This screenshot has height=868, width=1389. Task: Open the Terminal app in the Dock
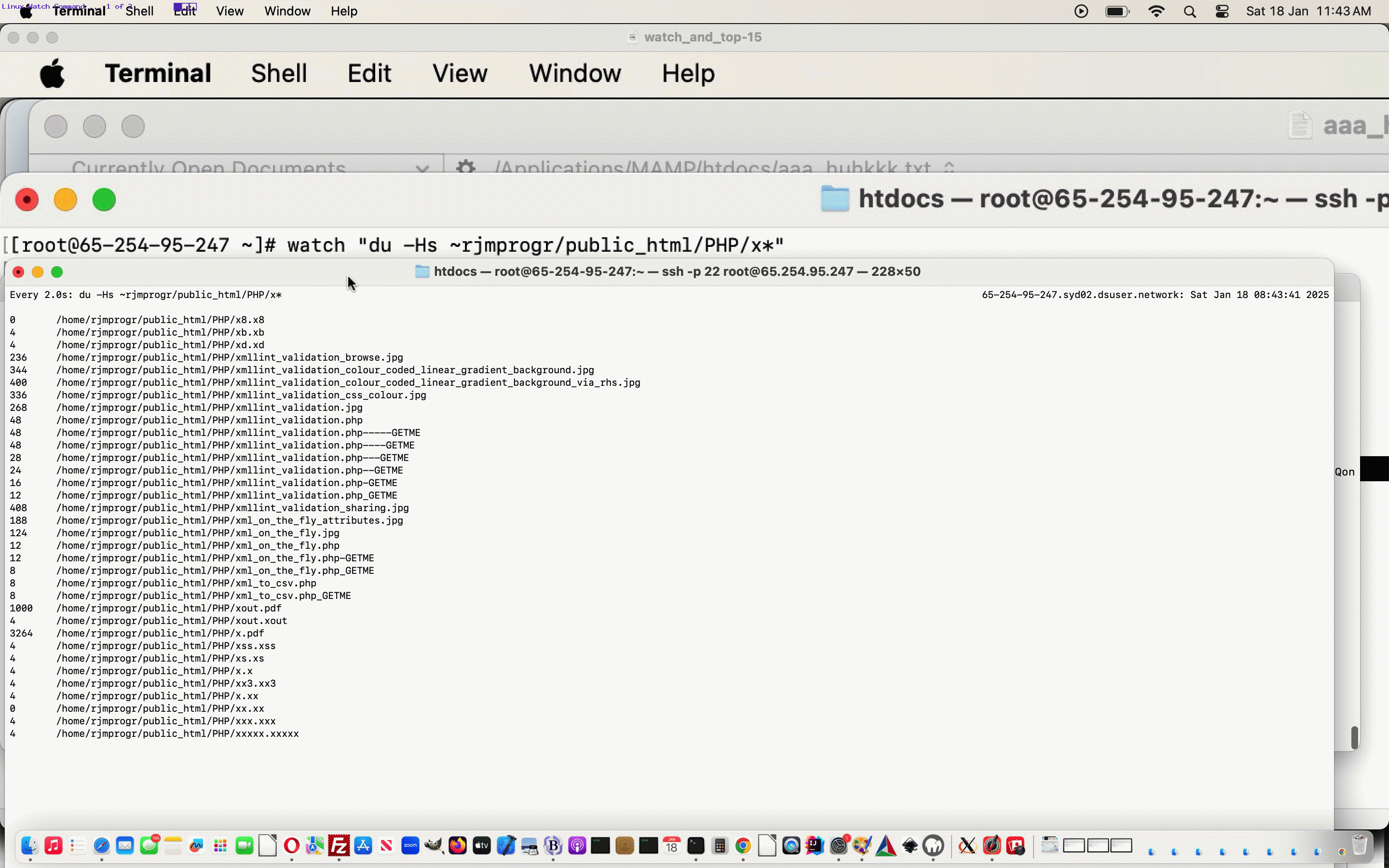click(695, 846)
